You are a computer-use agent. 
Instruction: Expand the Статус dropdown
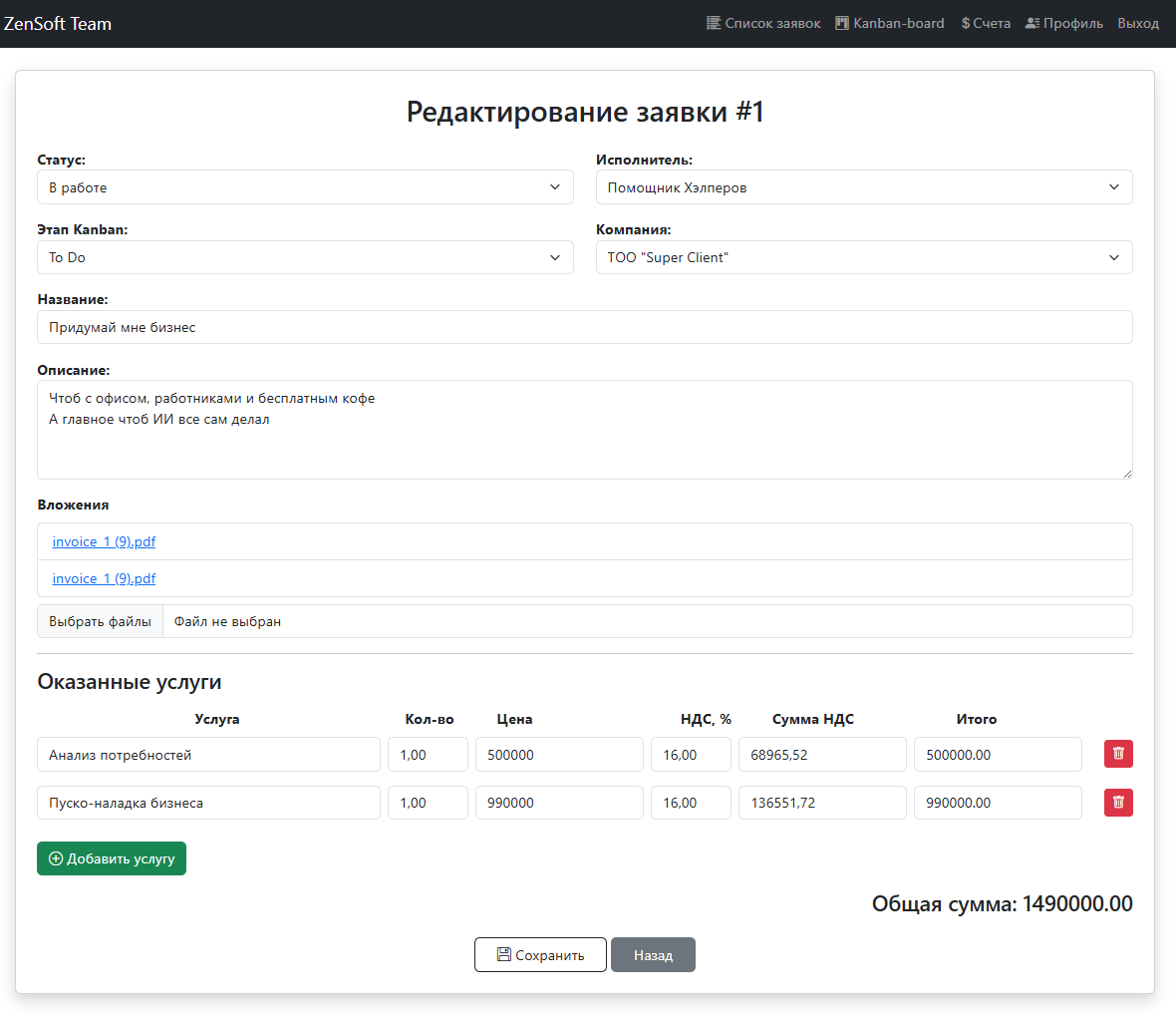(x=305, y=187)
